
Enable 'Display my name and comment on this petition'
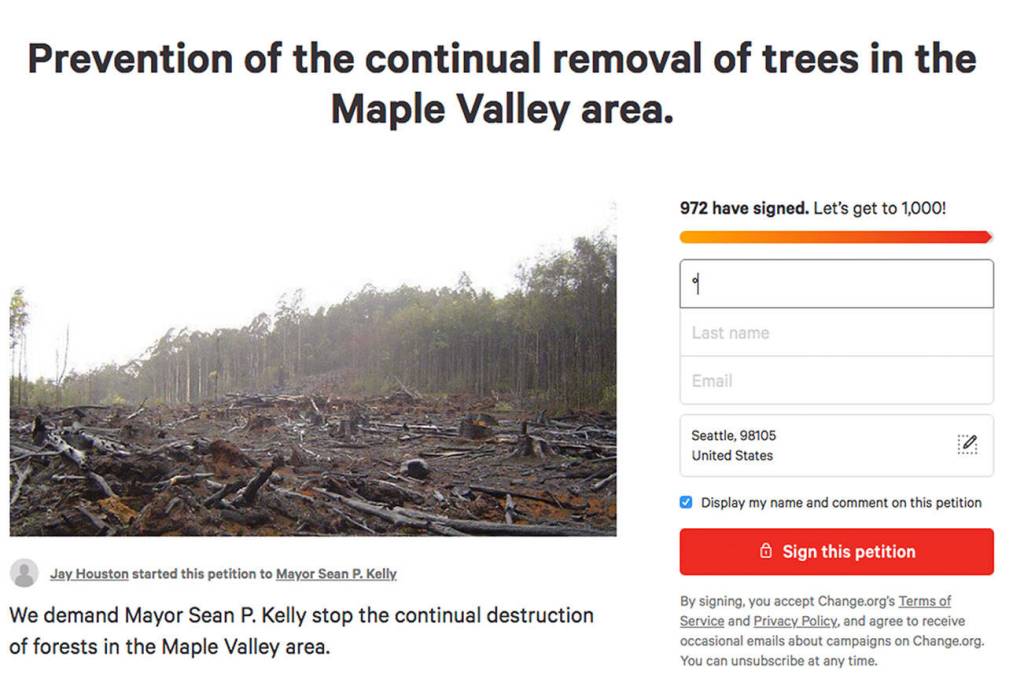click(x=685, y=503)
